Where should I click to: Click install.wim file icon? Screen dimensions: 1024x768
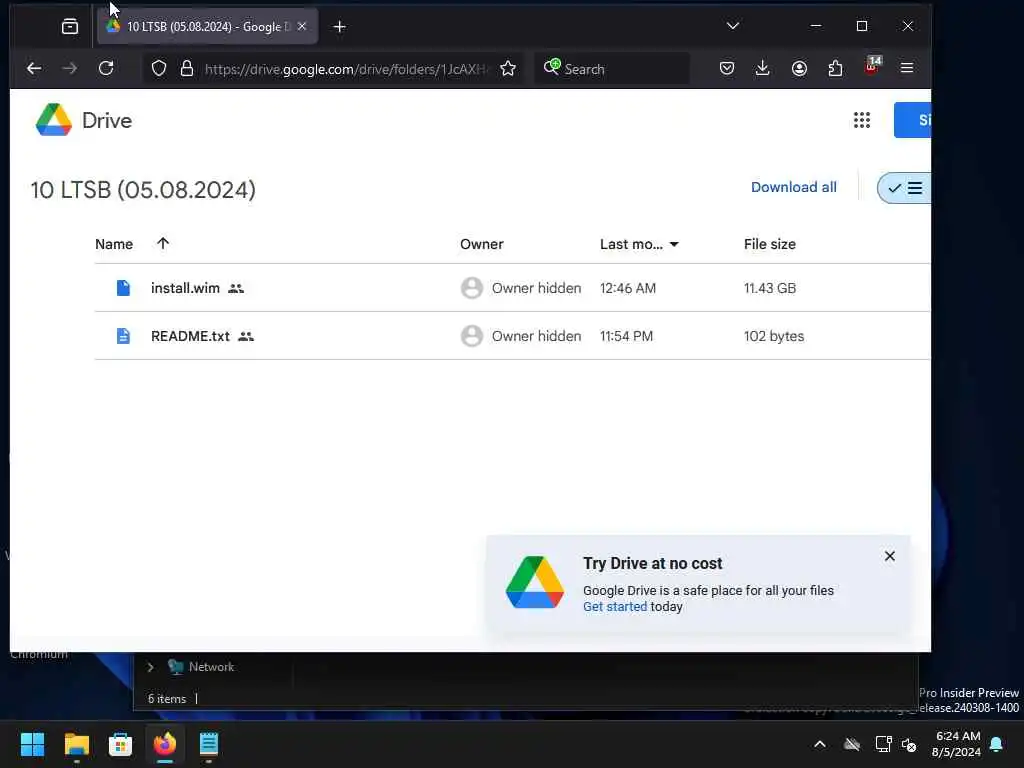[123, 288]
